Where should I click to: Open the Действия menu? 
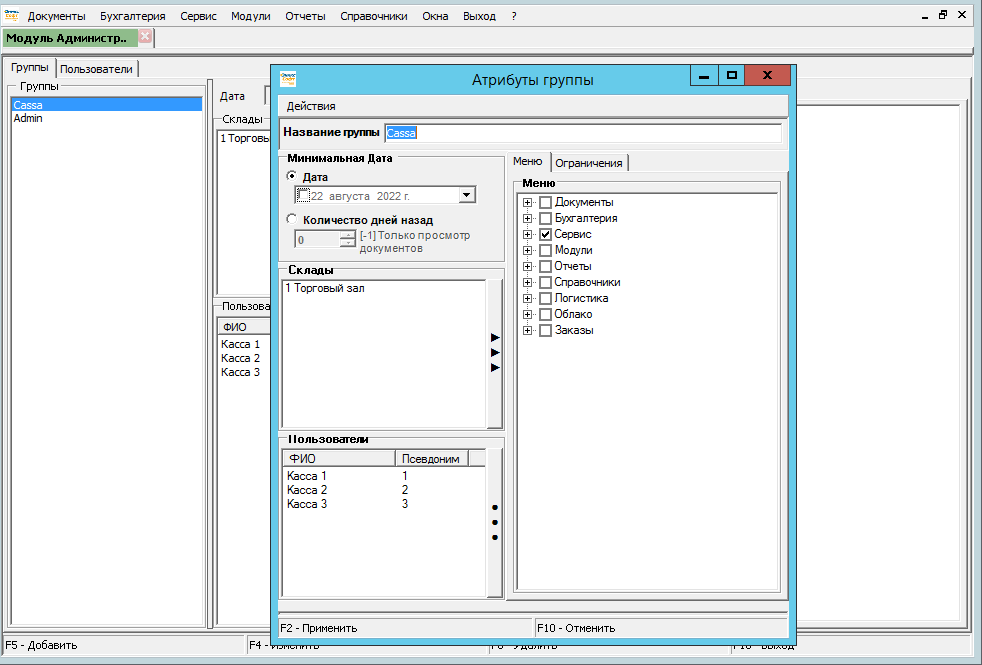[x=311, y=106]
